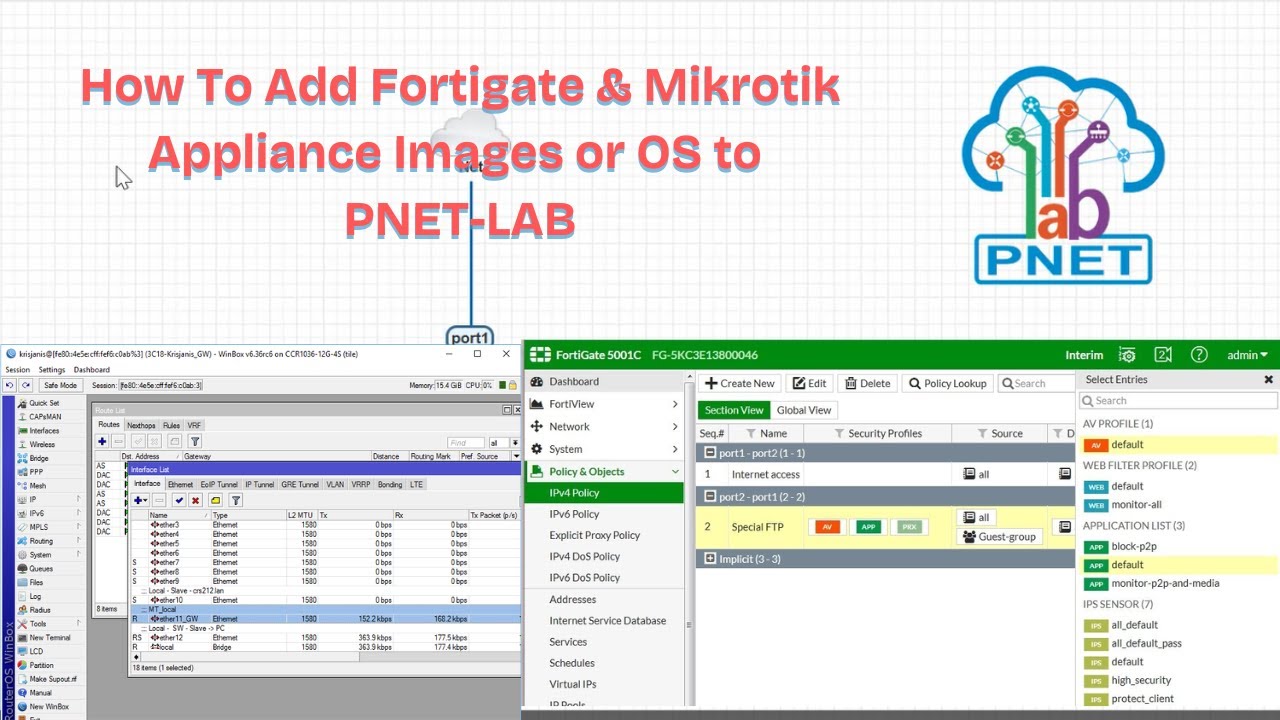Click blue checkmark enable icon in Interface List
The height and width of the screenshot is (720, 1280).
tap(179, 500)
